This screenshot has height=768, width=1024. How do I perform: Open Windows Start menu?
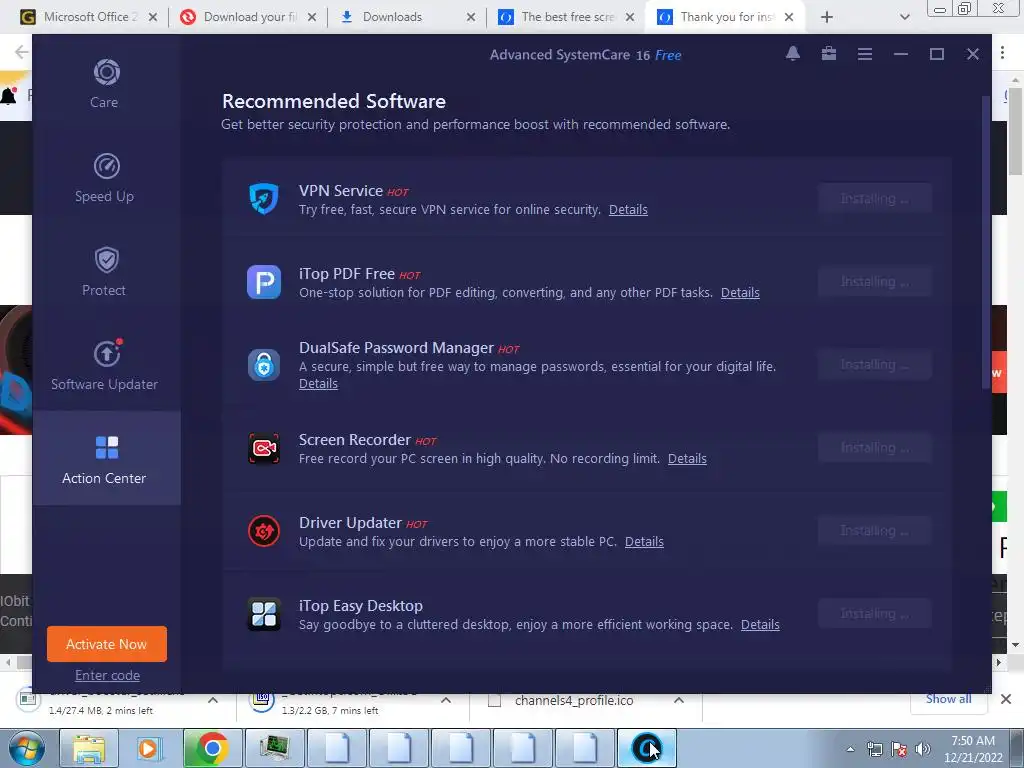tap(27, 748)
